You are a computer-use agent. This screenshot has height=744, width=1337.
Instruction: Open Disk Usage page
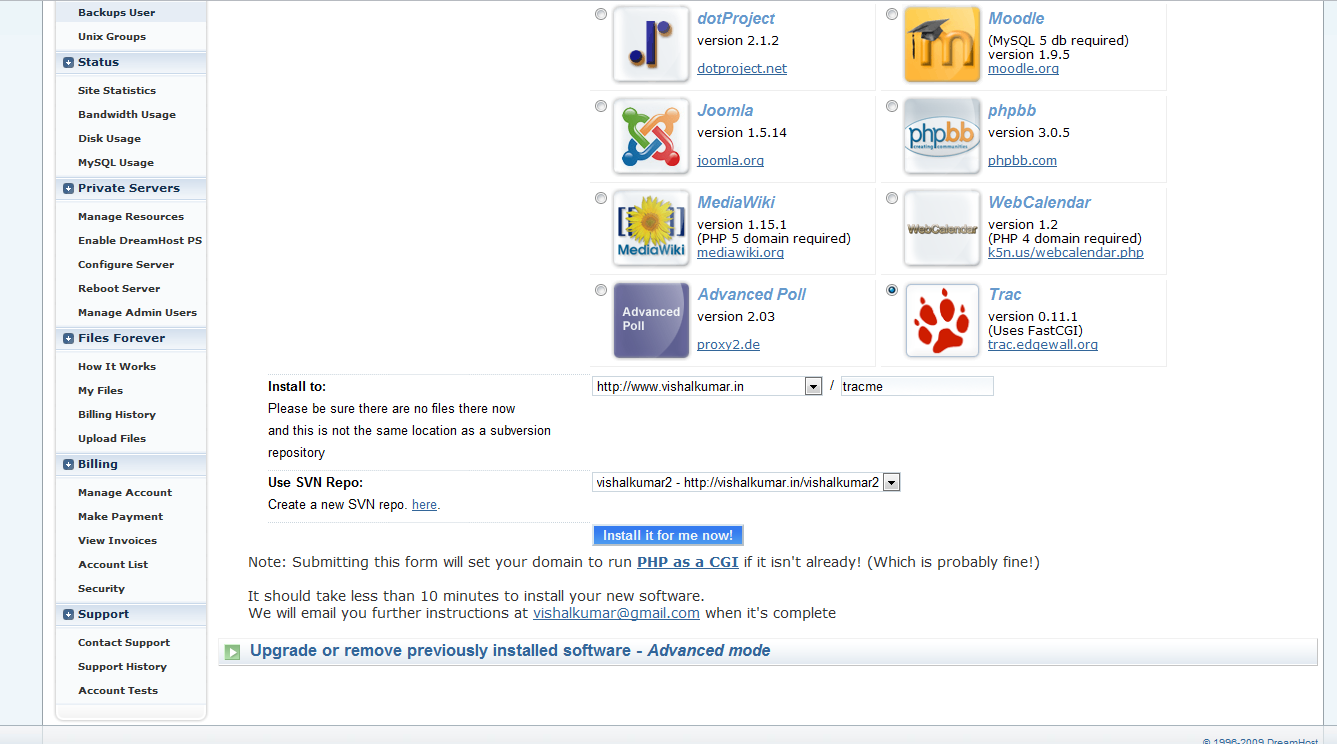110,139
